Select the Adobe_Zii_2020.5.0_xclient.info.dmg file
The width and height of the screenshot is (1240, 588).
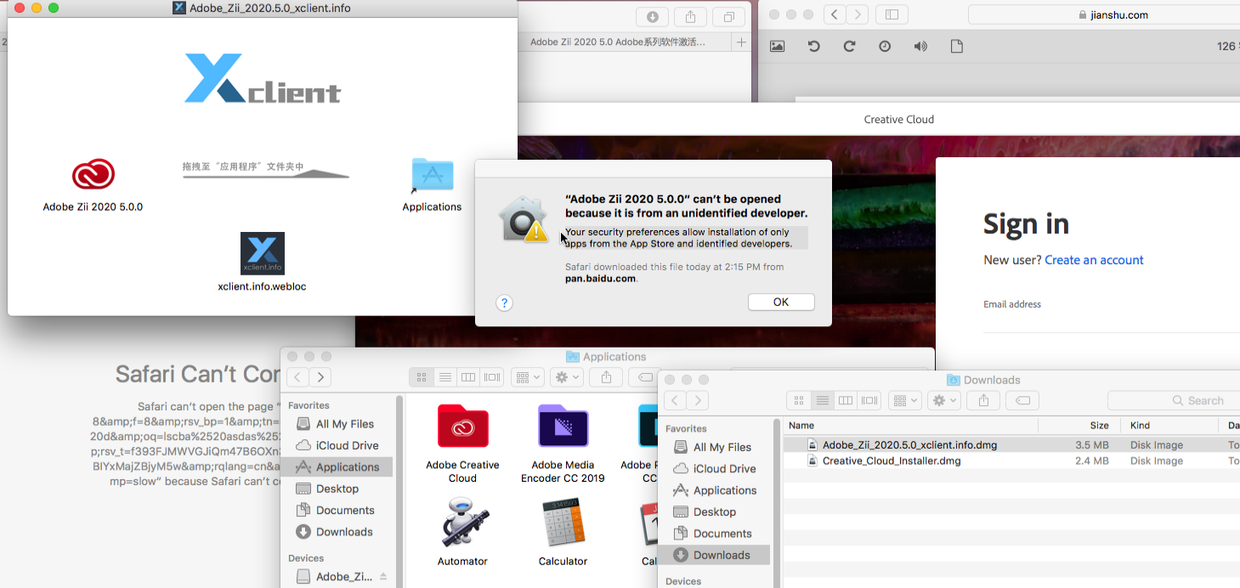1011,445
